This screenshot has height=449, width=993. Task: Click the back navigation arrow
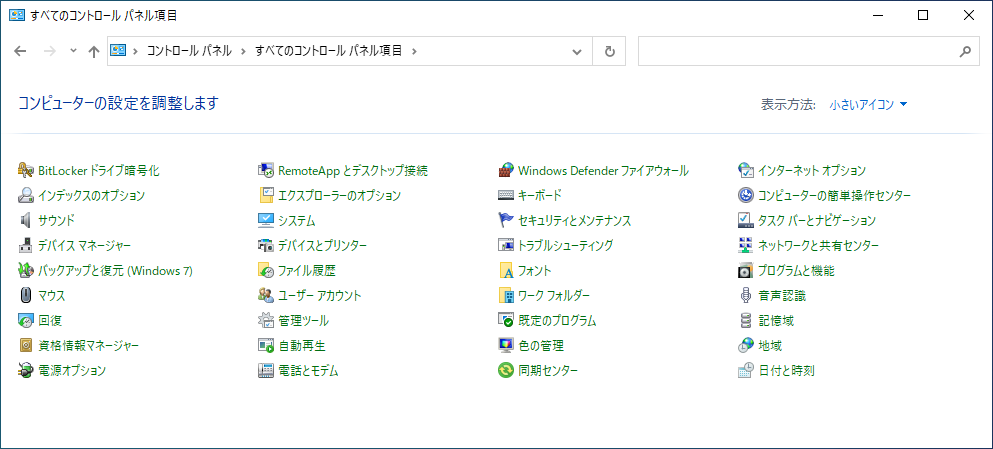[21, 51]
